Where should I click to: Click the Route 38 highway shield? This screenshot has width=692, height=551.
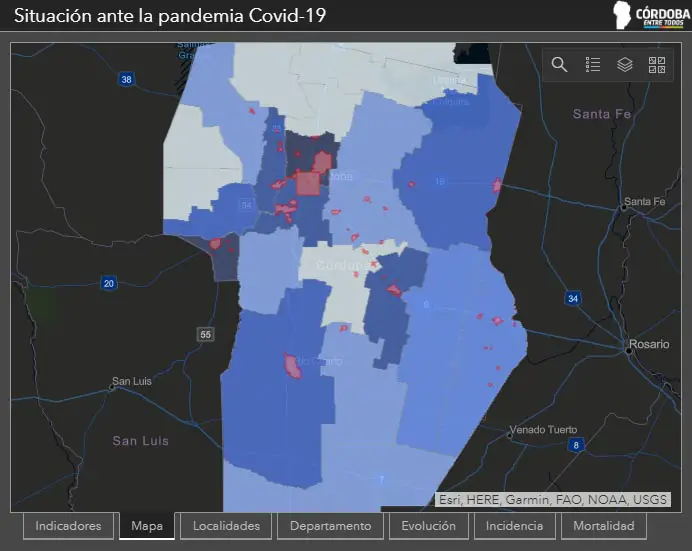pos(126,79)
